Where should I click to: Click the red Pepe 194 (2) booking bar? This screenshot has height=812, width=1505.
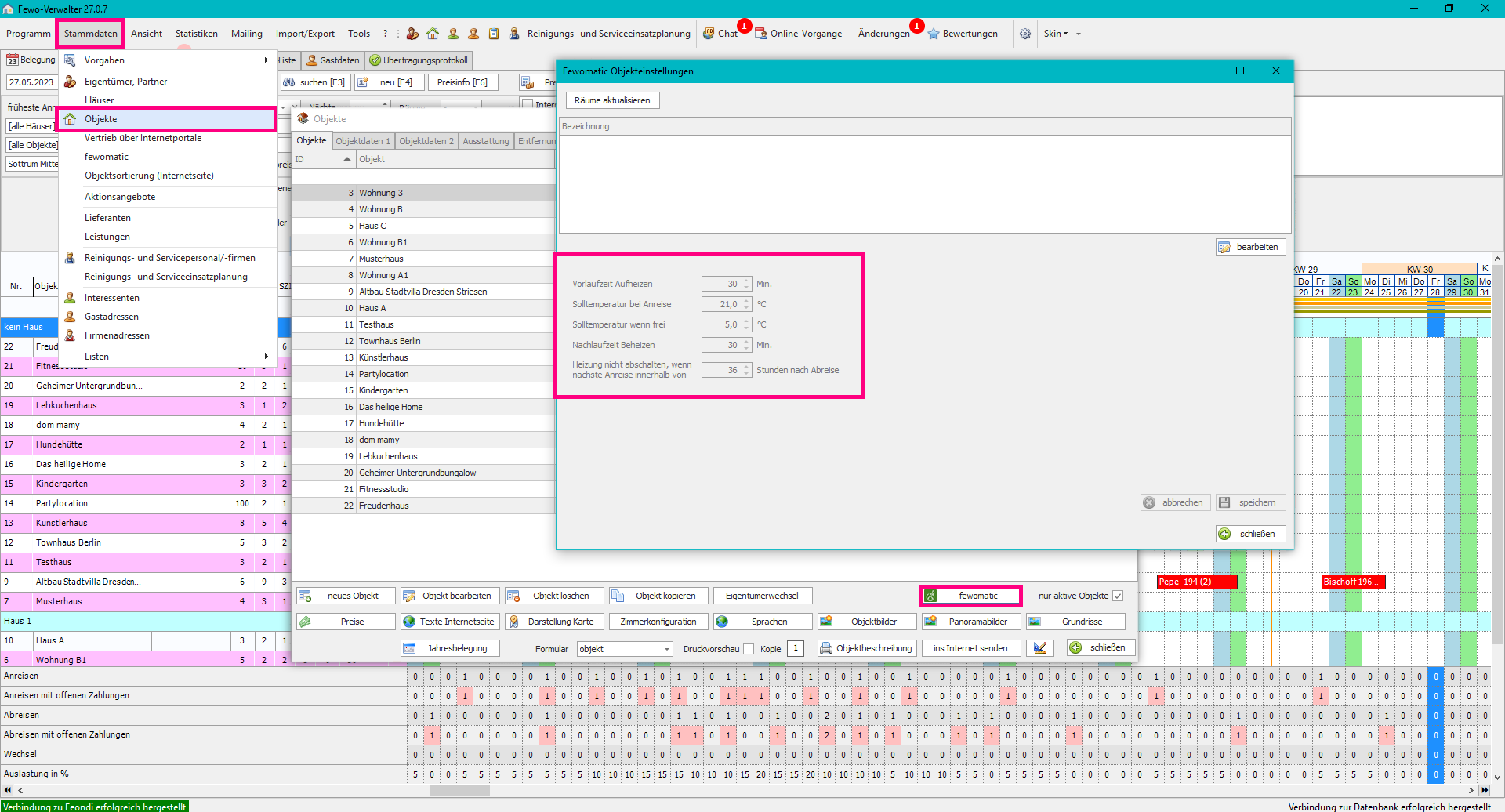point(1197,582)
